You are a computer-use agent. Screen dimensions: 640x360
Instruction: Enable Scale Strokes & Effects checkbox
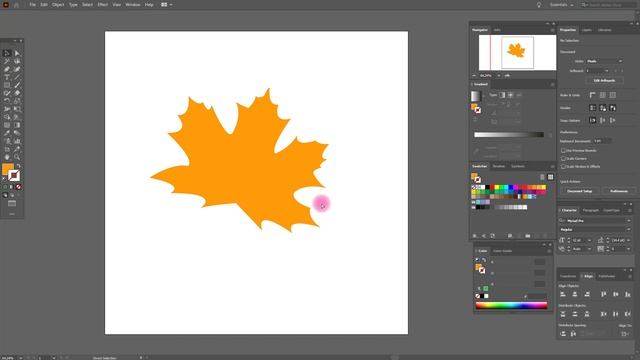point(563,167)
